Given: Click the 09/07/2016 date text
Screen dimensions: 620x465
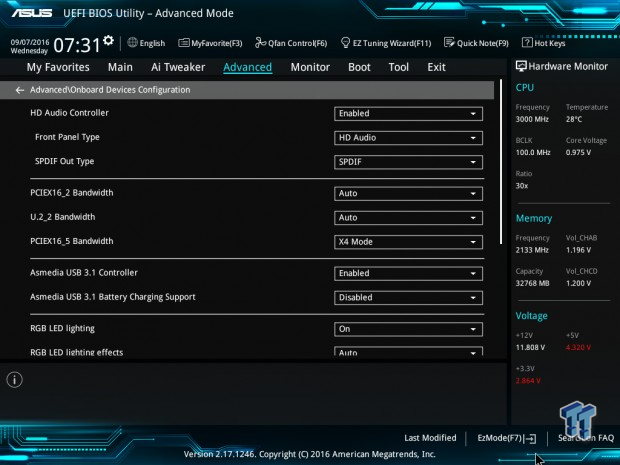Looking at the screenshot, I should (30, 42).
